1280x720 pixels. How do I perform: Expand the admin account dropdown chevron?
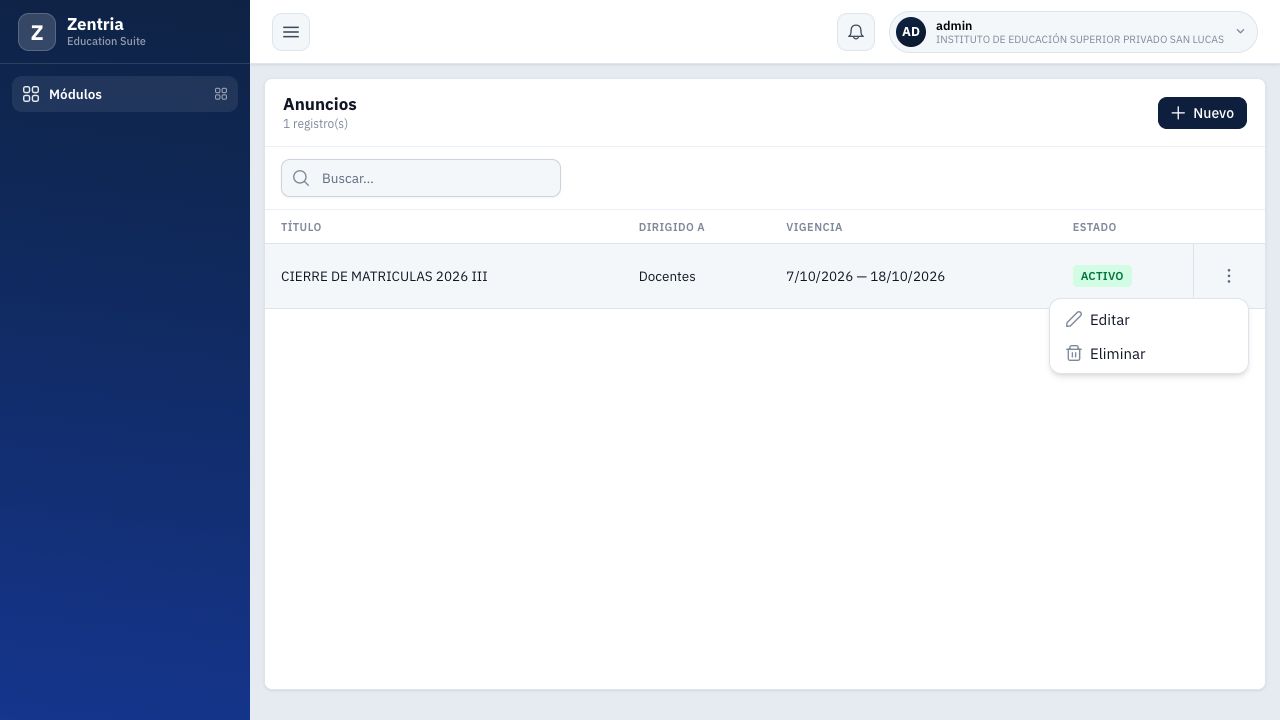point(1240,32)
